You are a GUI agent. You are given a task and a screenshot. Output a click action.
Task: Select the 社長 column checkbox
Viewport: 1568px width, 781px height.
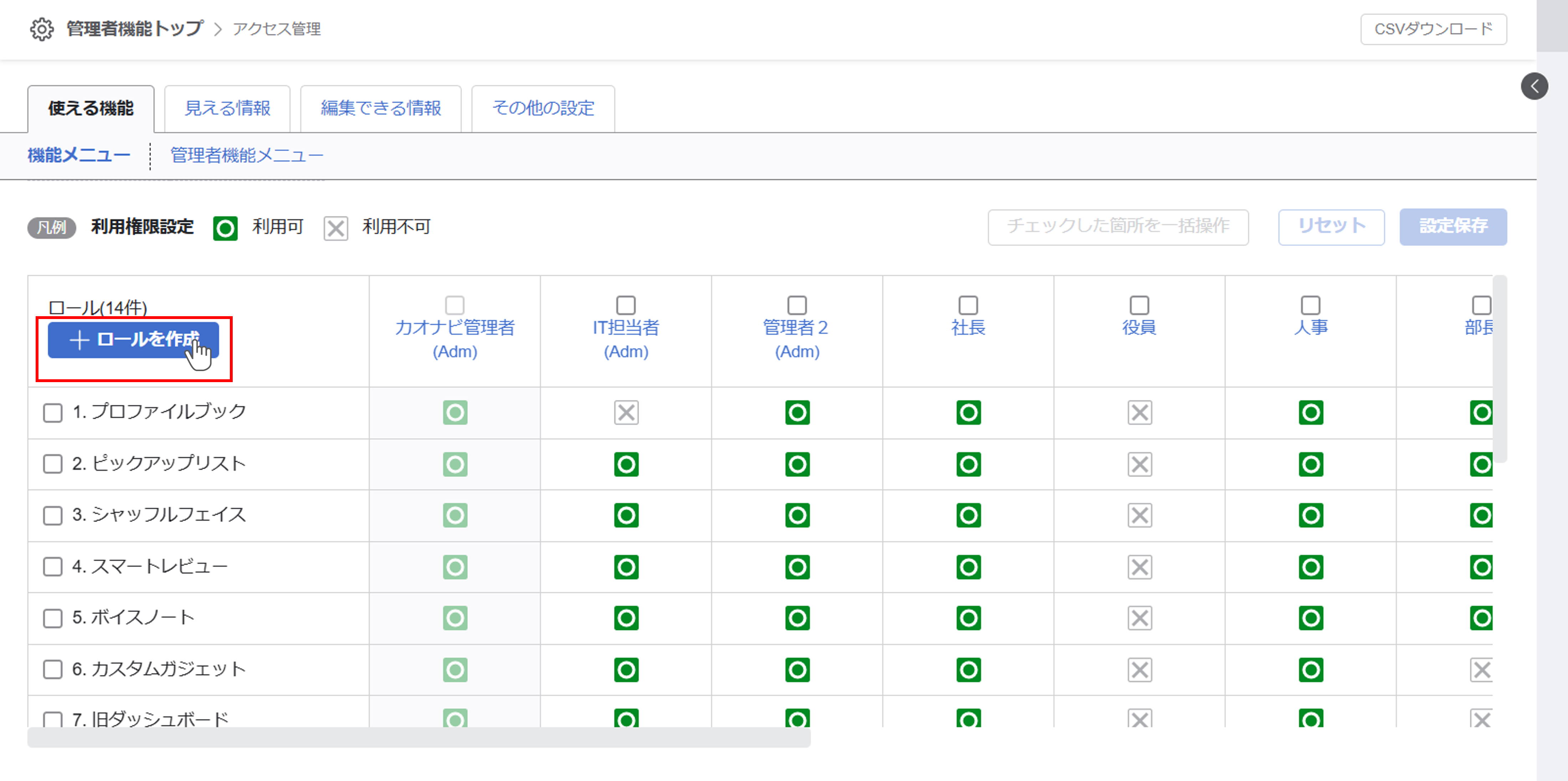969,305
